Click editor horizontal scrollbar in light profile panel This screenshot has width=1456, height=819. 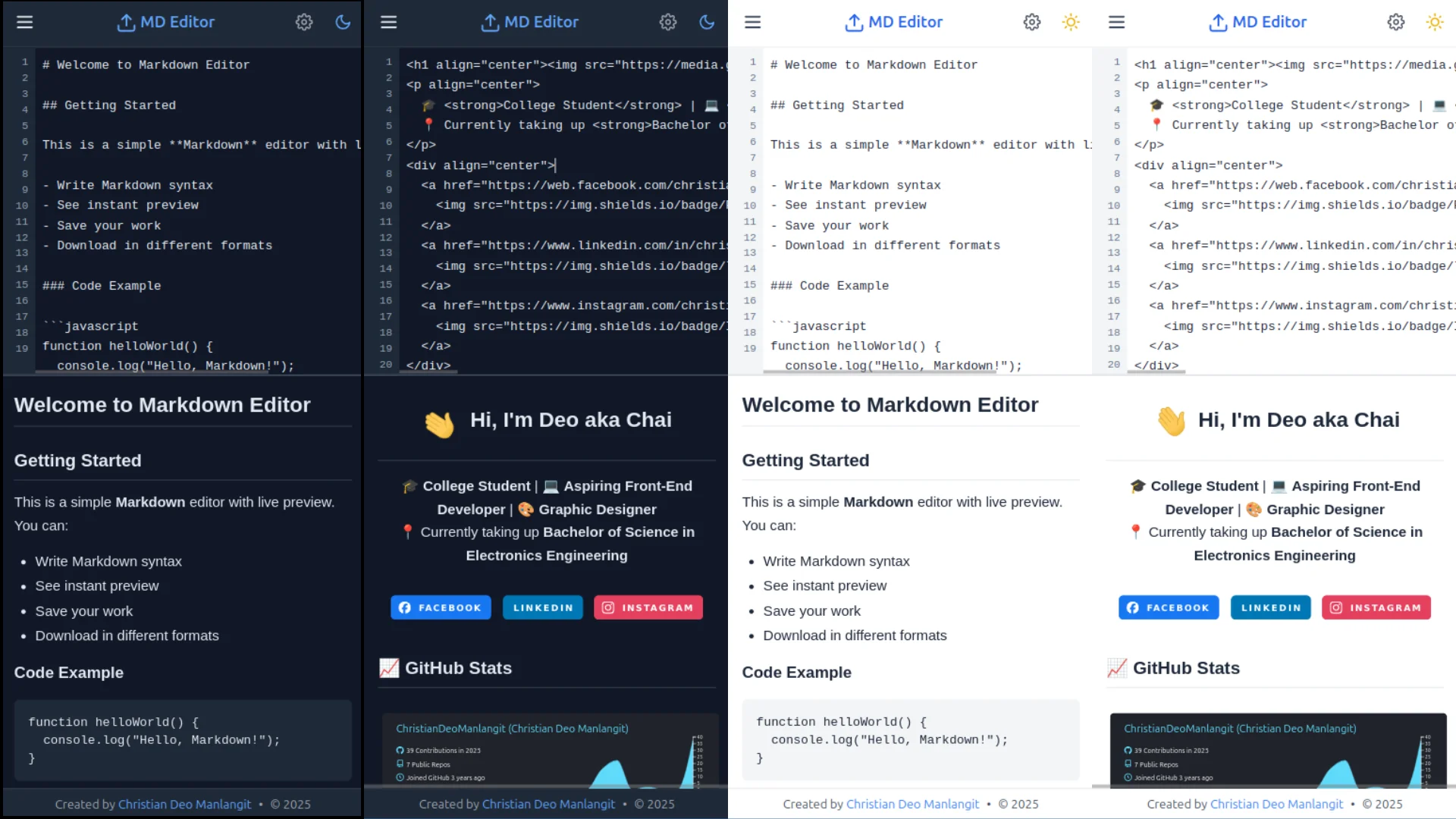click(x=1156, y=372)
